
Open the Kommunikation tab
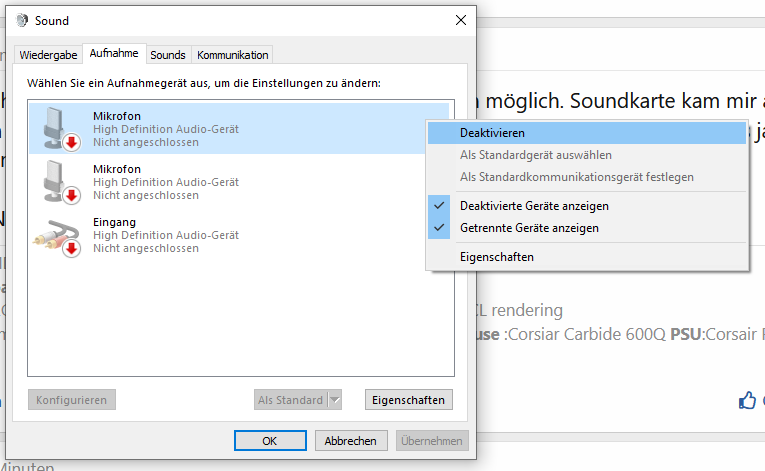232,55
